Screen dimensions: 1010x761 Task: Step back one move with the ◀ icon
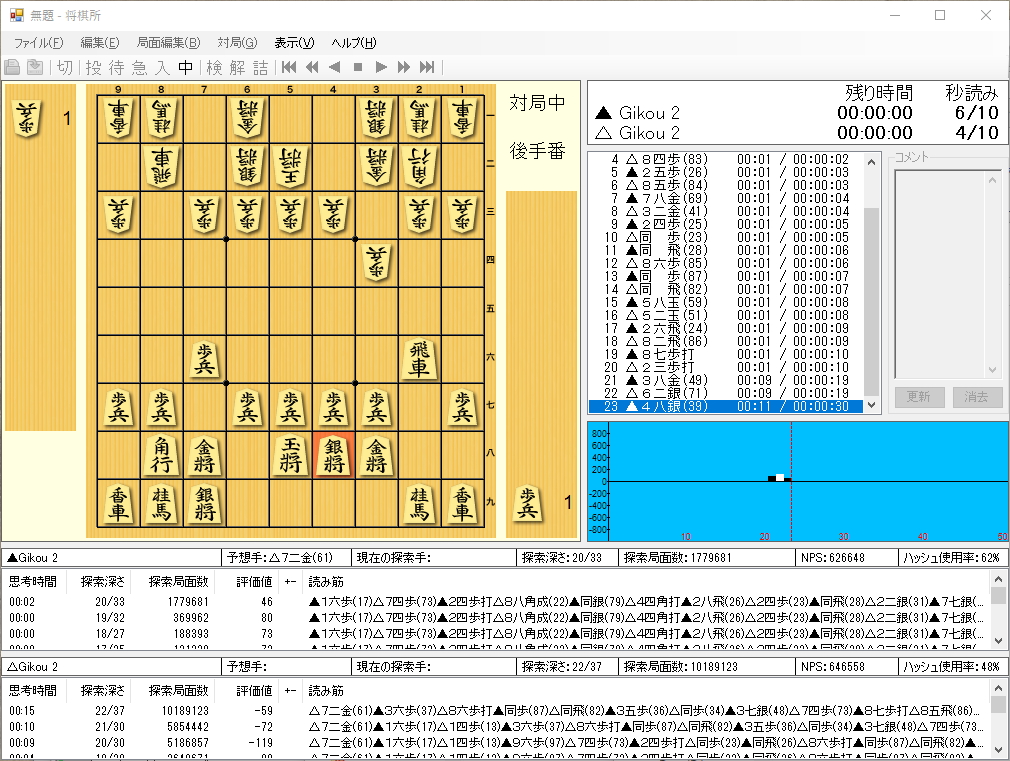point(335,68)
